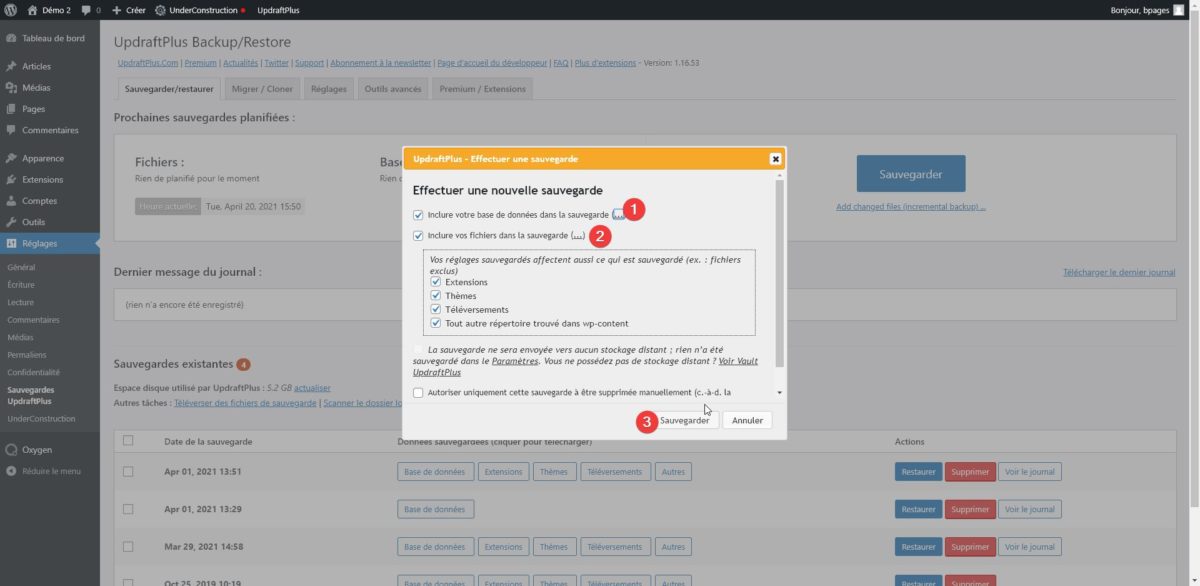1200x586 pixels.
Task: Uncheck Extensions in the dialog file options
Action: point(436,282)
